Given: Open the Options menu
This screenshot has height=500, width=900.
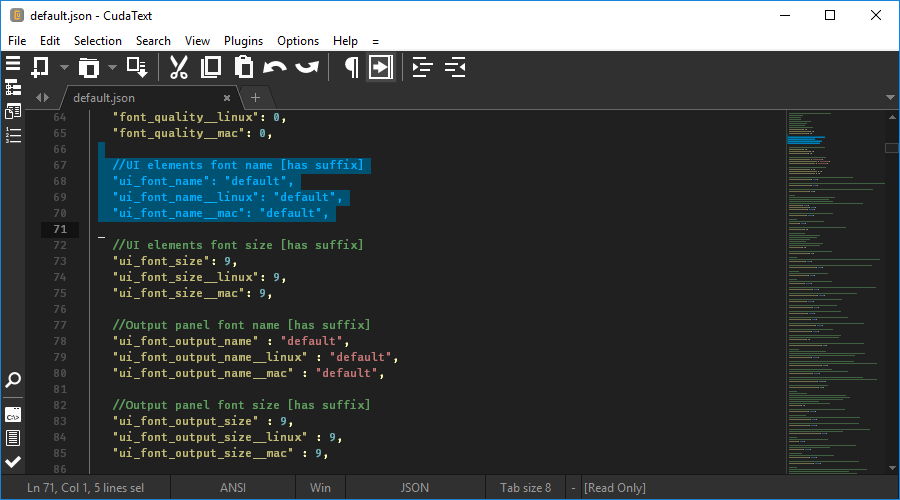Looking at the screenshot, I should tap(298, 41).
